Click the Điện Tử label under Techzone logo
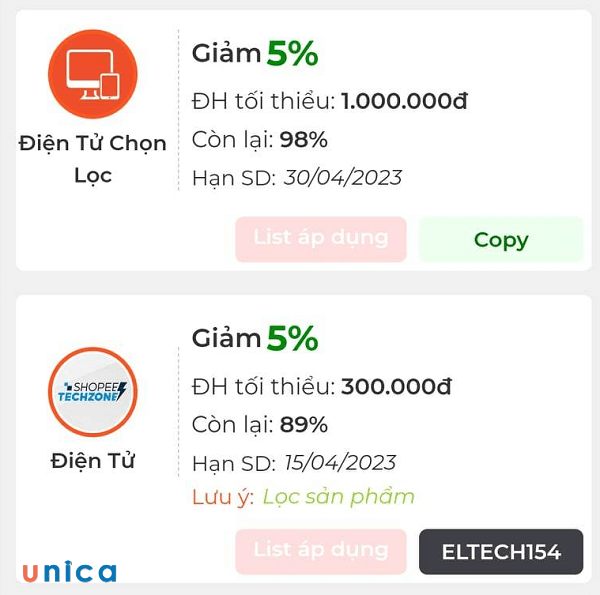The image size is (600, 595). click(x=93, y=461)
